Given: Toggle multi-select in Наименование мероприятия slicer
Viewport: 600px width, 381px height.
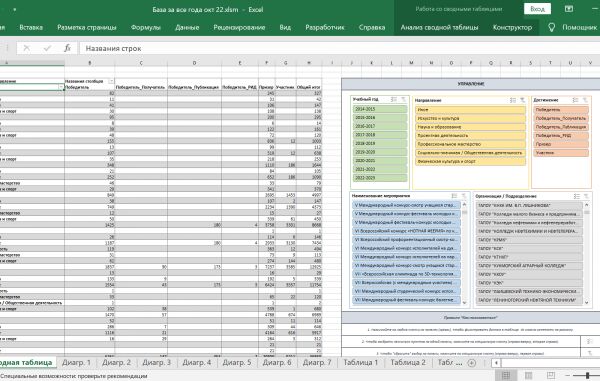Looking at the screenshot, I should [454, 196].
